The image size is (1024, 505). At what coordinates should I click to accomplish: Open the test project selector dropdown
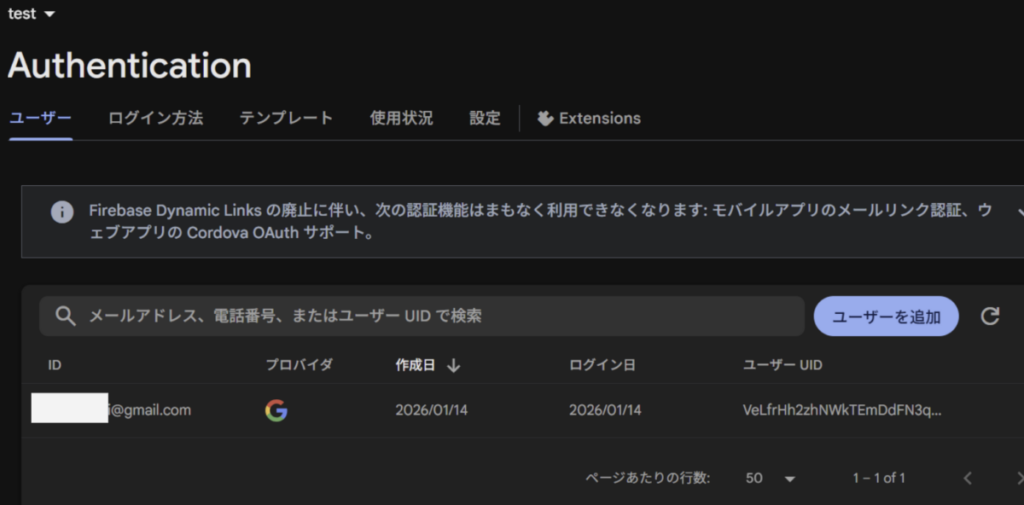(31, 14)
